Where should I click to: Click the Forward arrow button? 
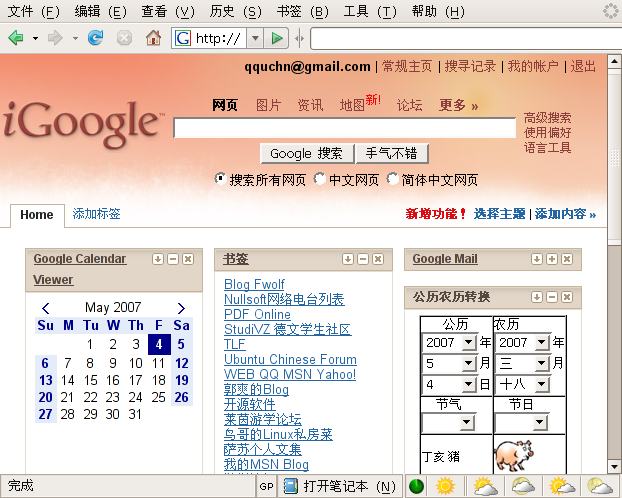(x=55, y=38)
